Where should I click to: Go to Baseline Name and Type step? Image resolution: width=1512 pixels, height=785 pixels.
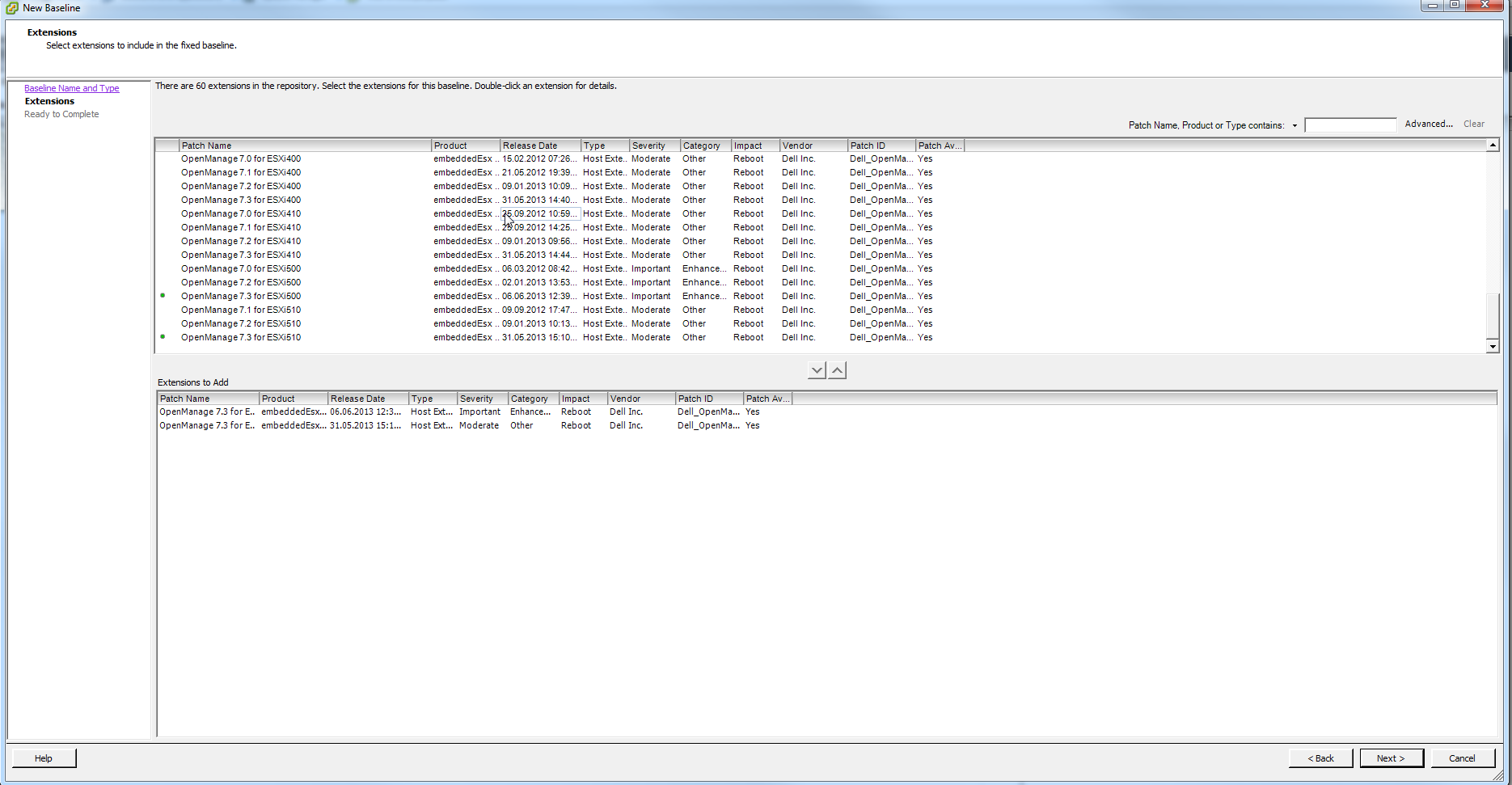click(71, 88)
